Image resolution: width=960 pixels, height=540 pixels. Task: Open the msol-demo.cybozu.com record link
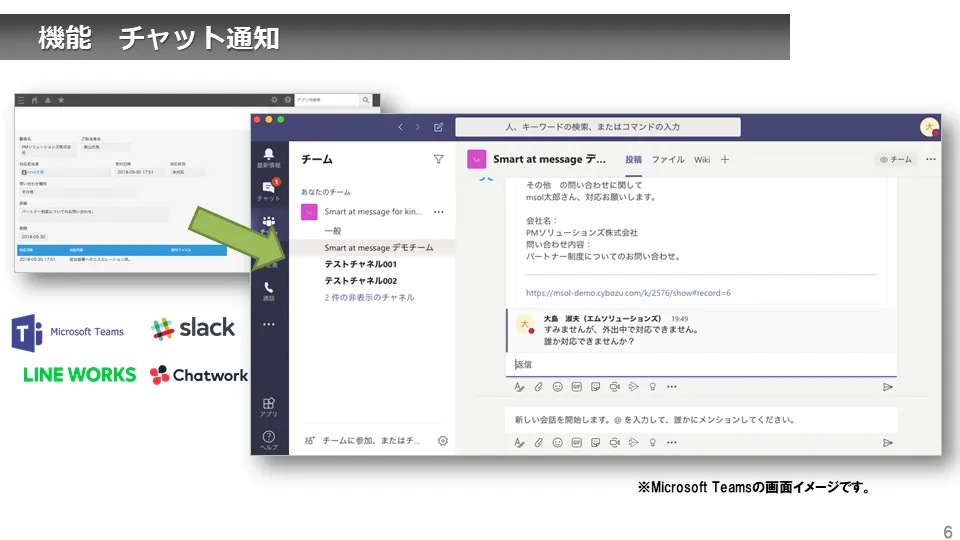pyautogui.click(x=628, y=293)
